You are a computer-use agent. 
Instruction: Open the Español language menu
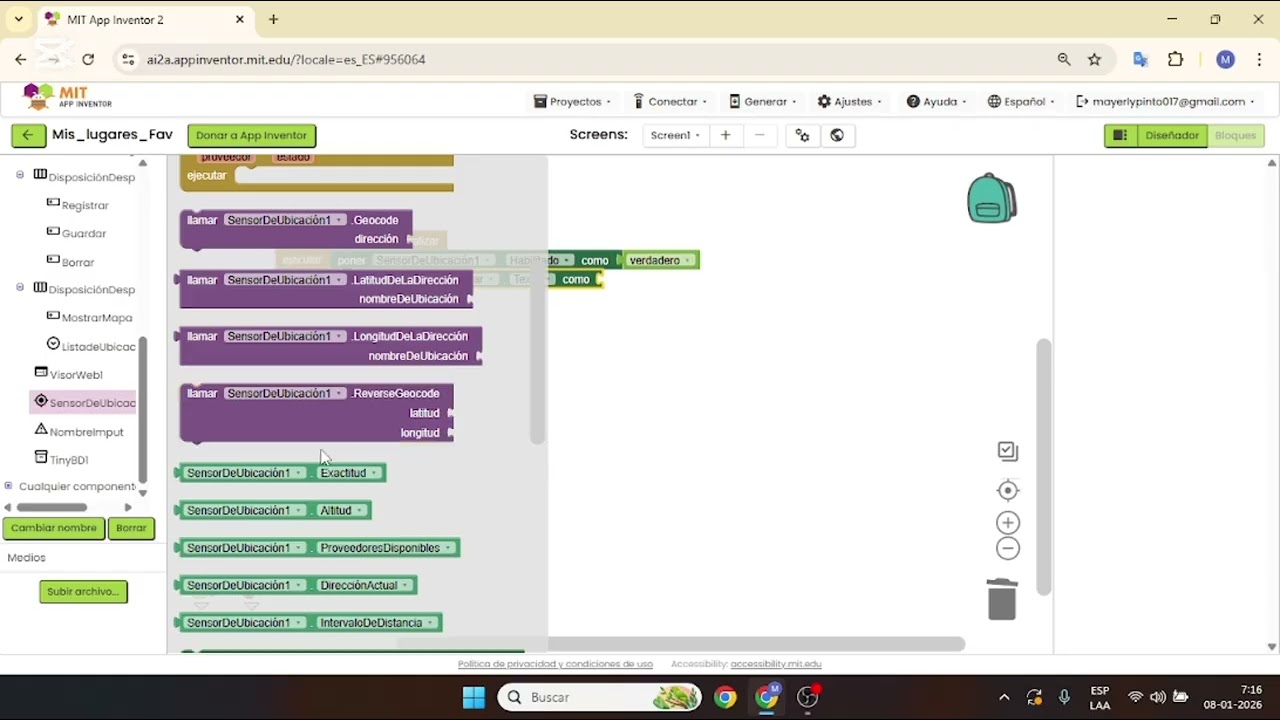point(1022,101)
